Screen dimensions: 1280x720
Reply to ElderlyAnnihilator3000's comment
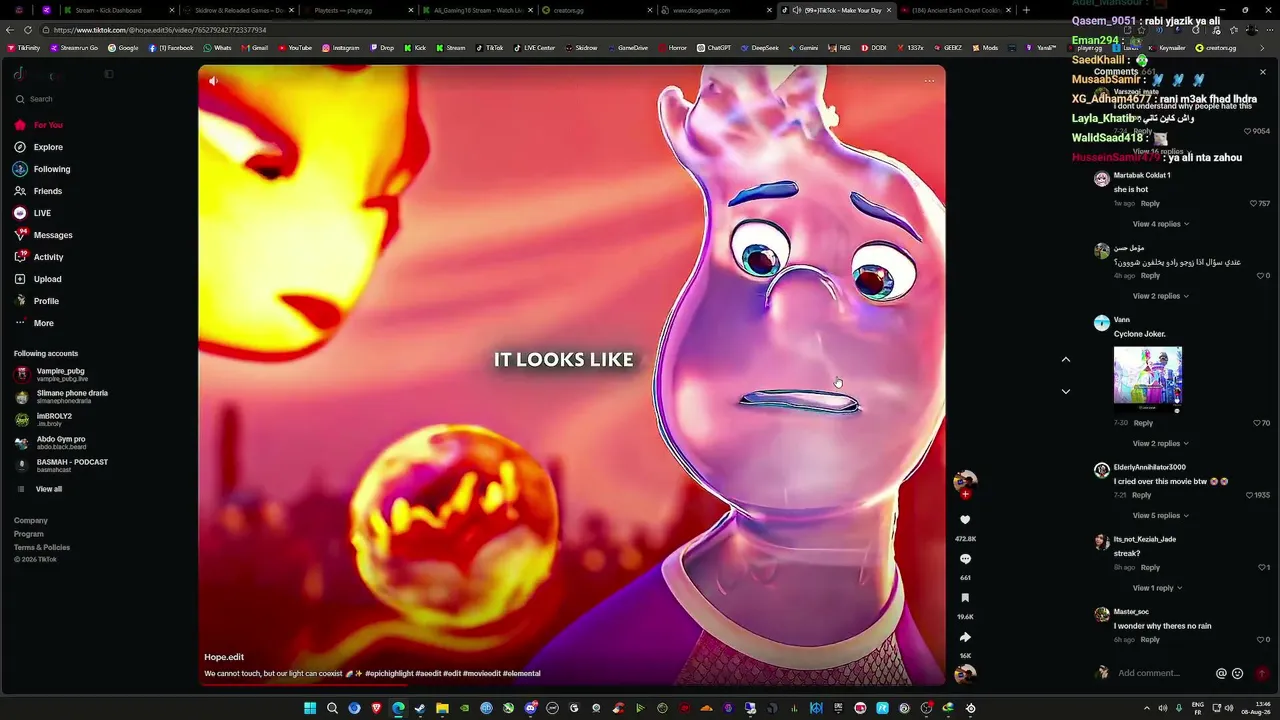[1141, 495]
